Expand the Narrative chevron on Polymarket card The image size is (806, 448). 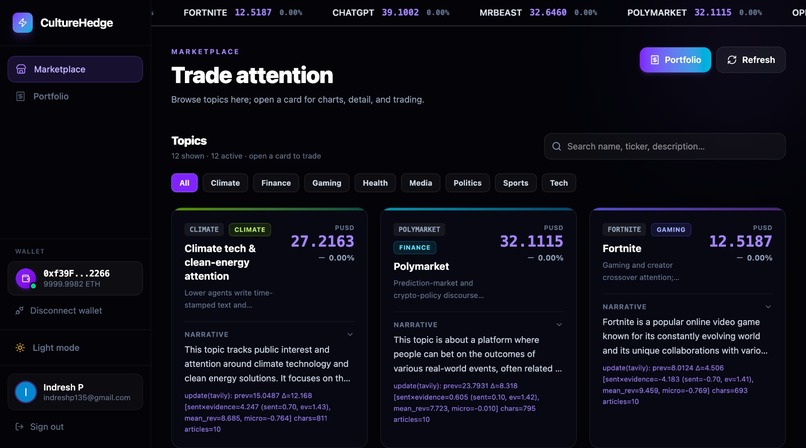point(559,325)
